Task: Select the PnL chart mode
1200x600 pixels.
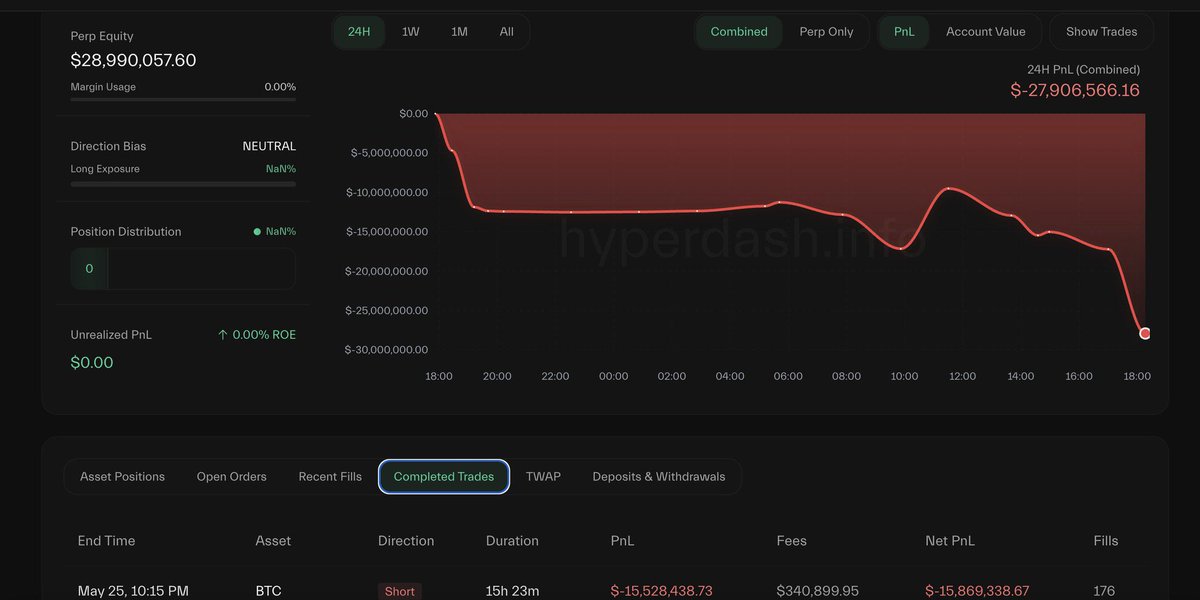Action: pyautogui.click(x=904, y=32)
